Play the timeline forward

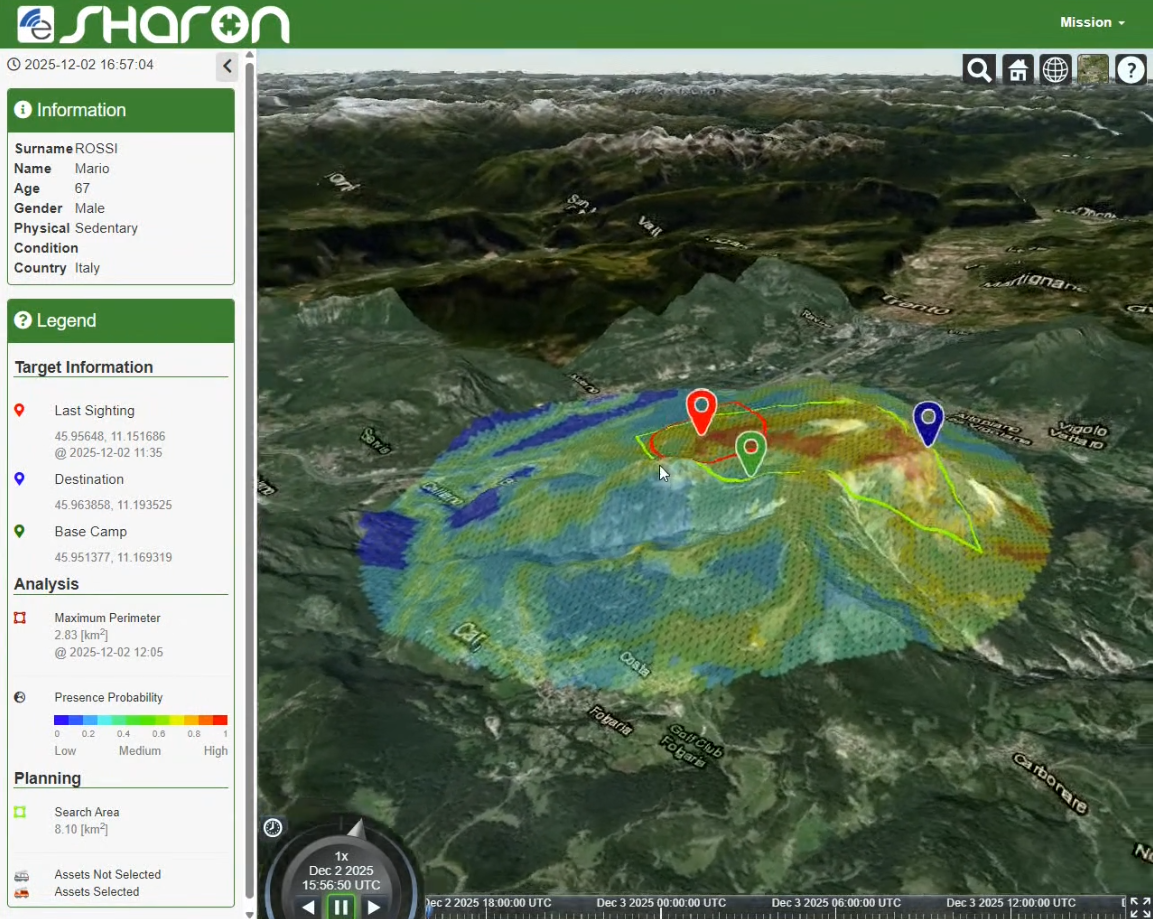[373, 907]
